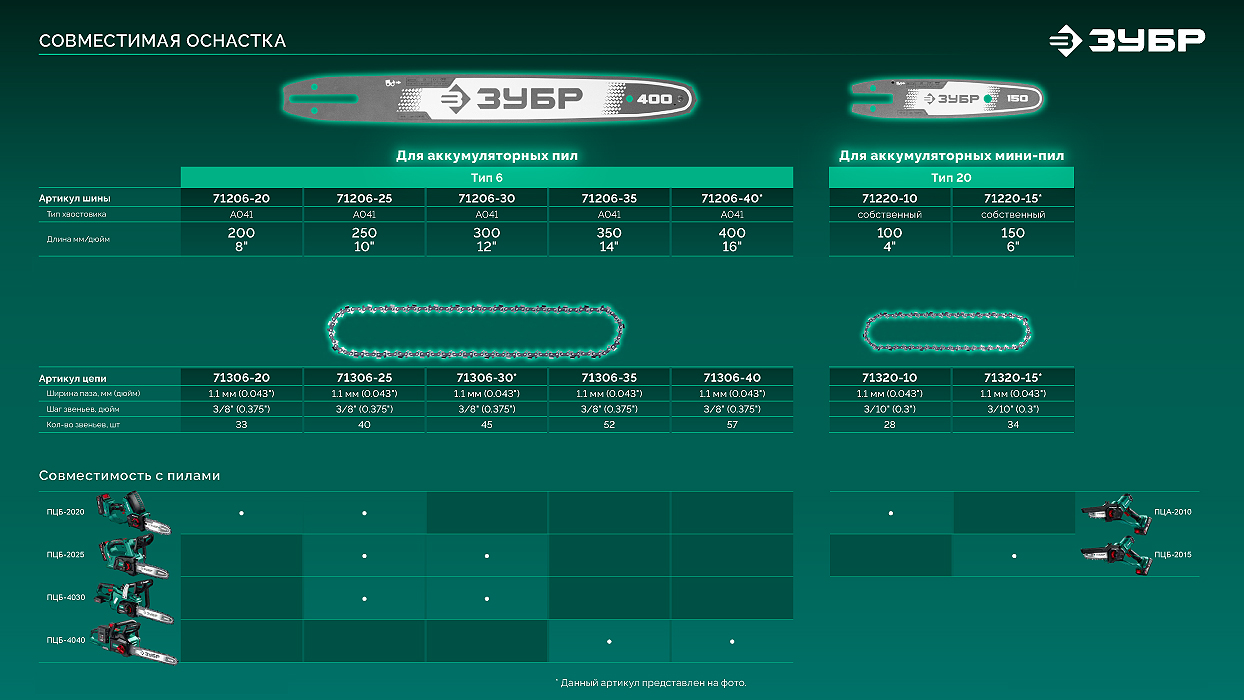The image size is (1244, 700).
Task: Select the Тип 20 header
Action: point(951,177)
